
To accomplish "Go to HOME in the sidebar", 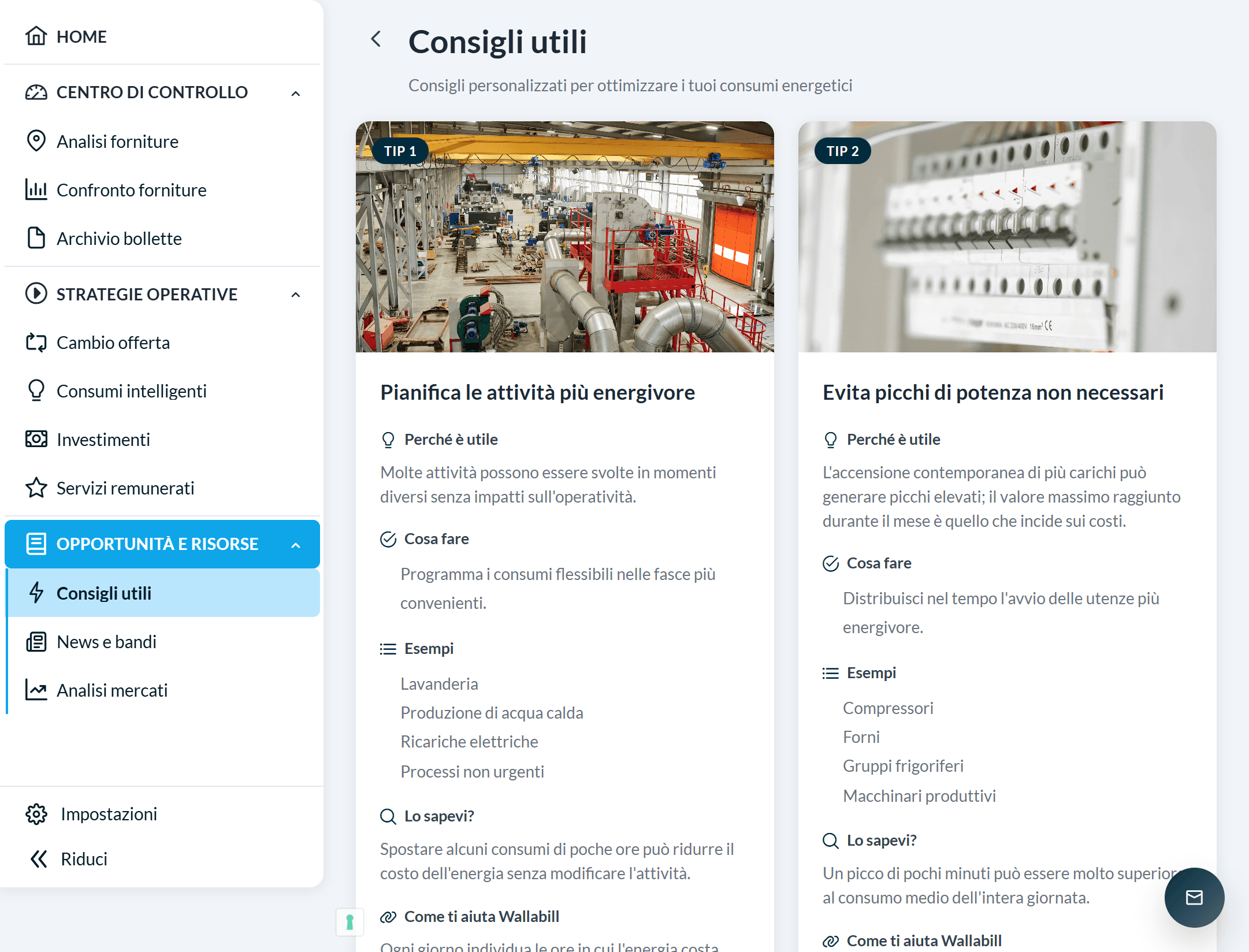I will pyautogui.click(x=162, y=36).
